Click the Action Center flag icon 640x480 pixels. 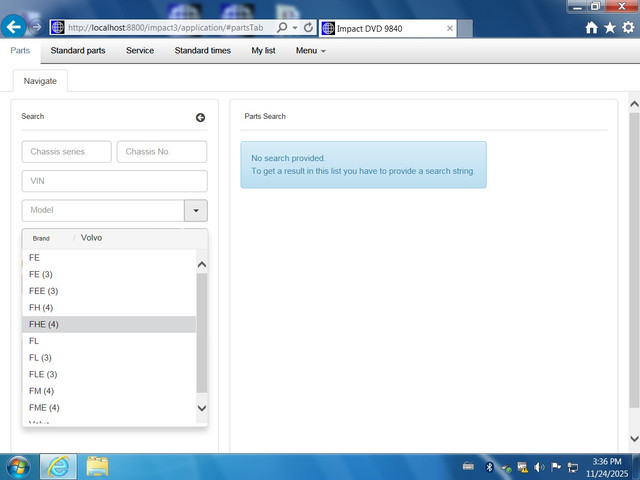(x=556, y=467)
